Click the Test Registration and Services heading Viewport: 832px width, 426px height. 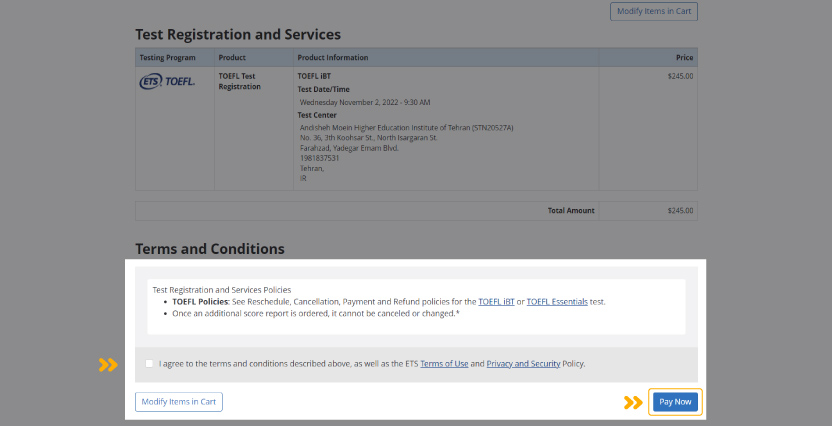tap(238, 34)
